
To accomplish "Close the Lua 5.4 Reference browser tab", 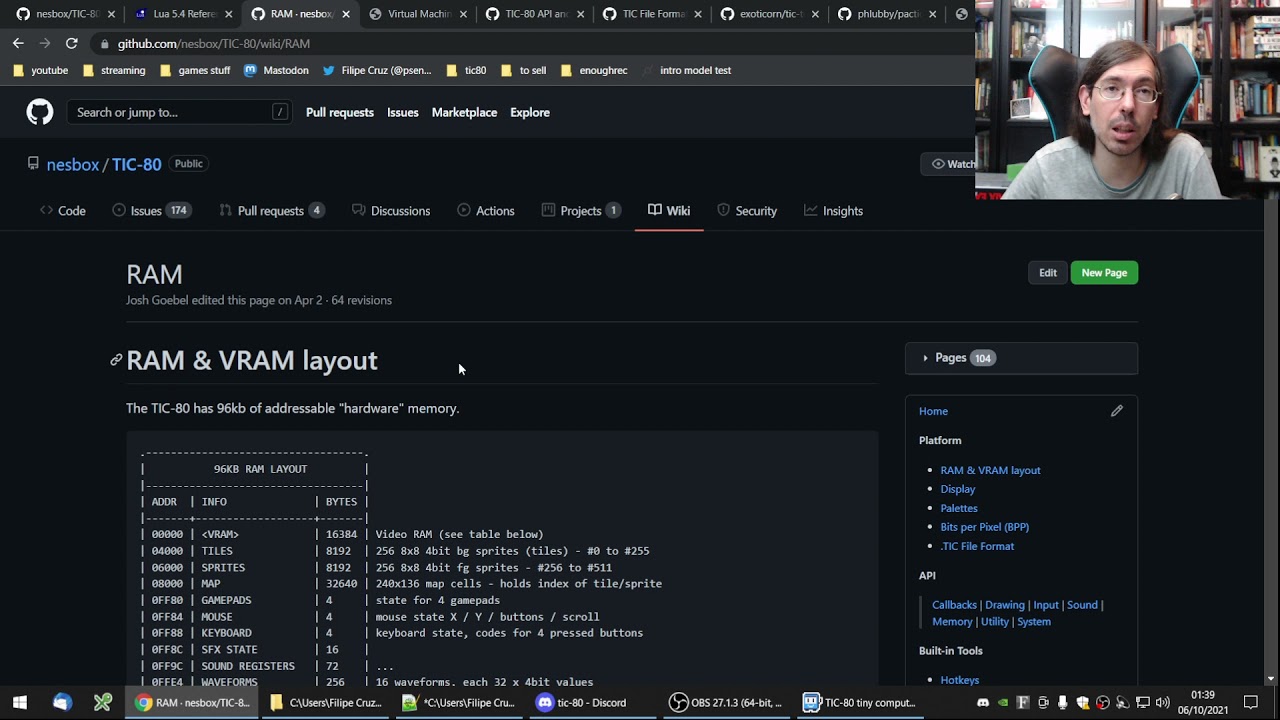I will coord(229,14).
